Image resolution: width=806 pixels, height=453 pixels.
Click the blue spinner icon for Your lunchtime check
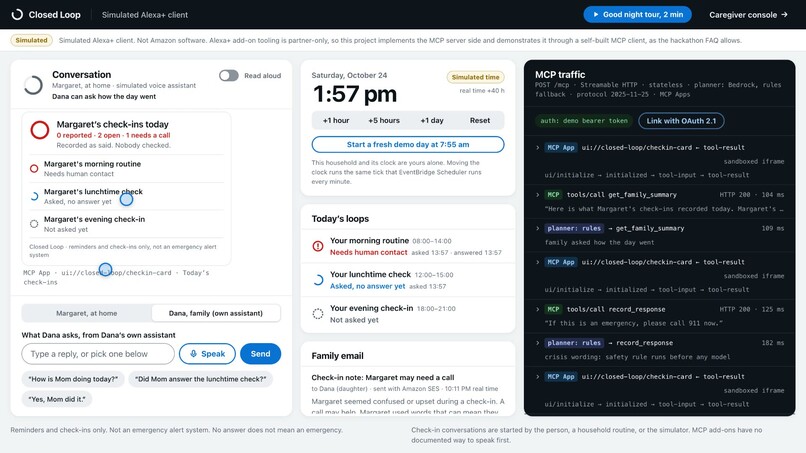318,280
